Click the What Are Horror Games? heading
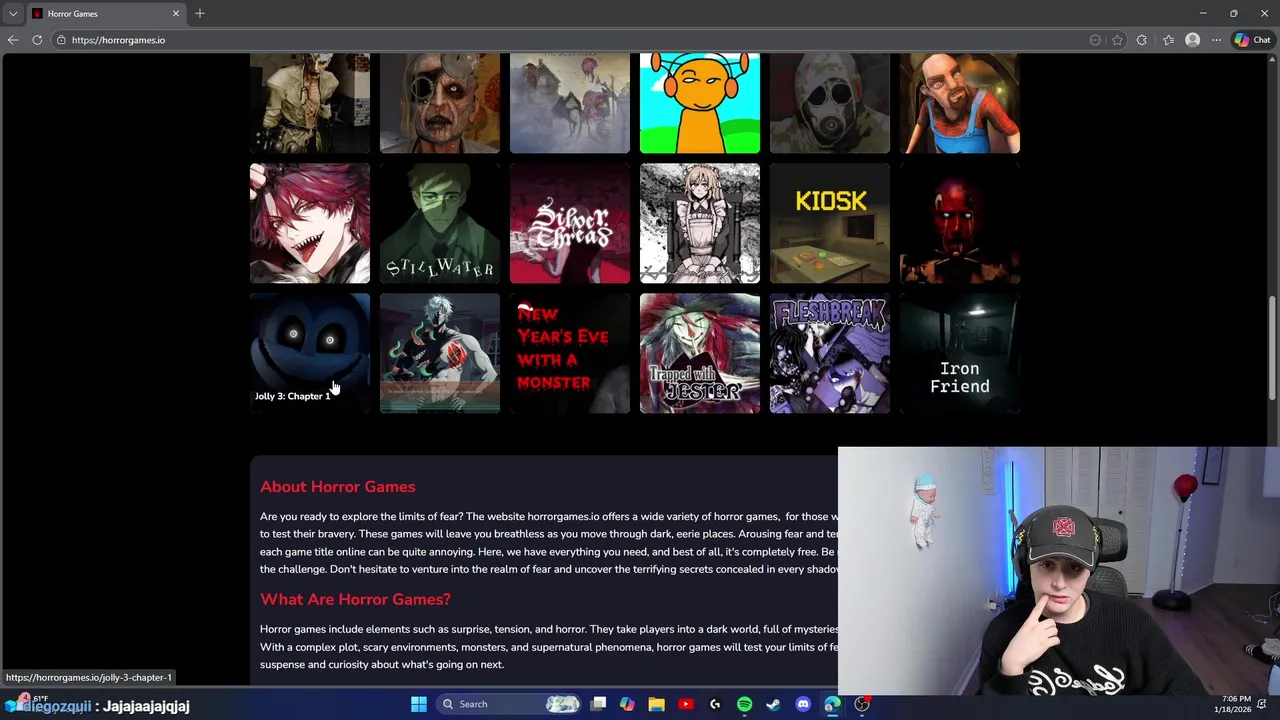This screenshot has width=1280, height=720. coord(355,599)
